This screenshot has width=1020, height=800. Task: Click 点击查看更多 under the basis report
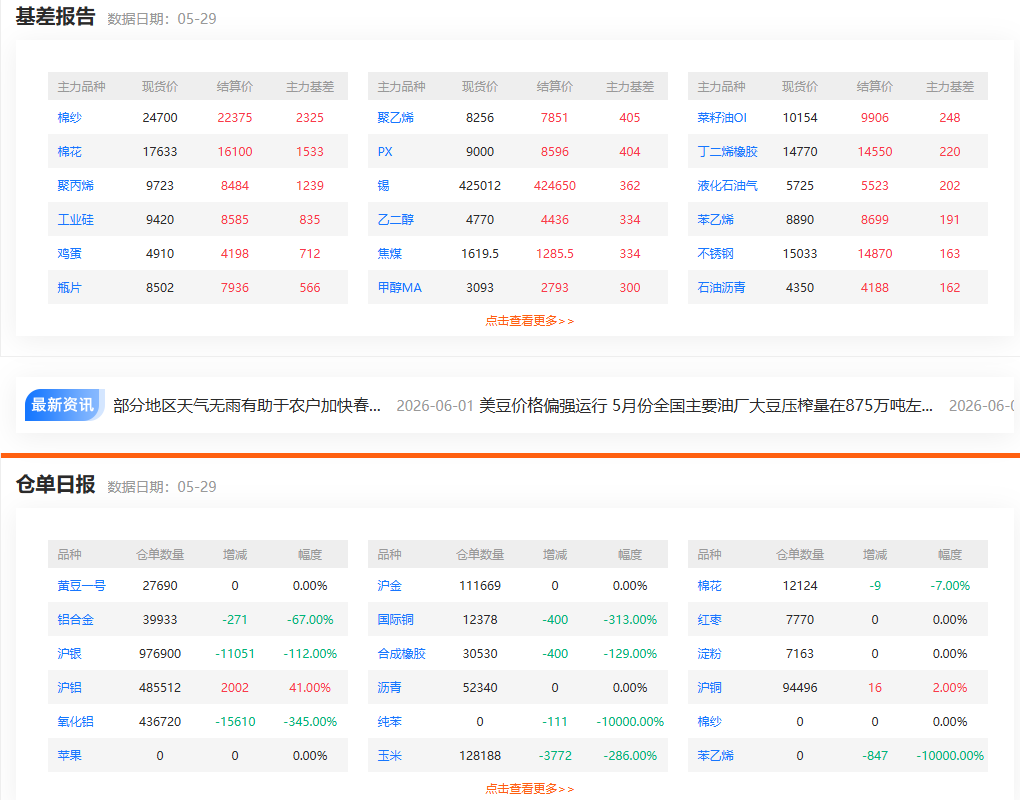(530, 321)
